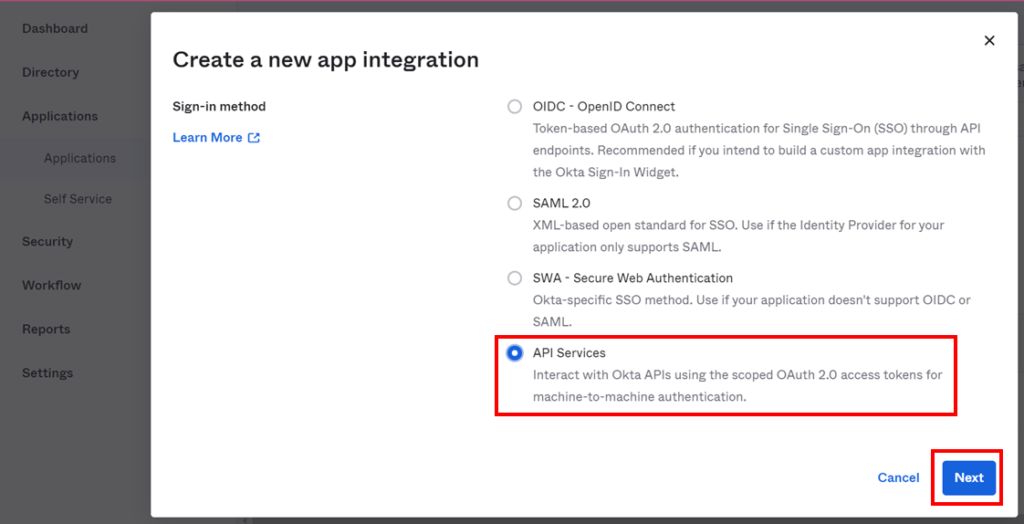This screenshot has width=1024, height=524.
Task: Cancel the new app integration
Action: tap(898, 478)
